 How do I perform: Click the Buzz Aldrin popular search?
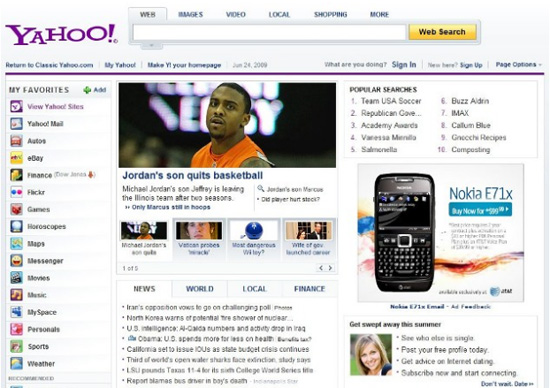470,101
